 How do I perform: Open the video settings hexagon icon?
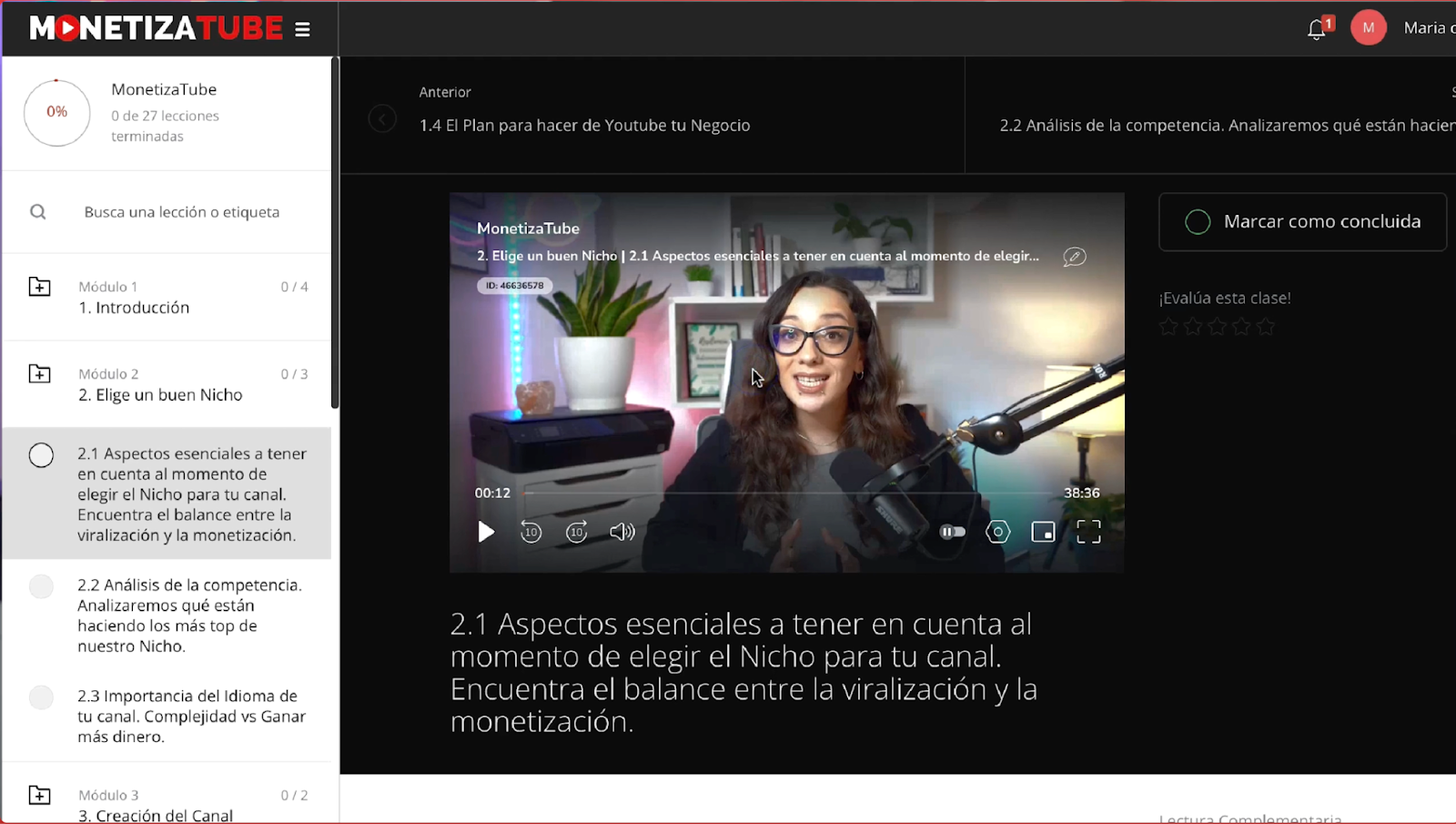click(997, 531)
